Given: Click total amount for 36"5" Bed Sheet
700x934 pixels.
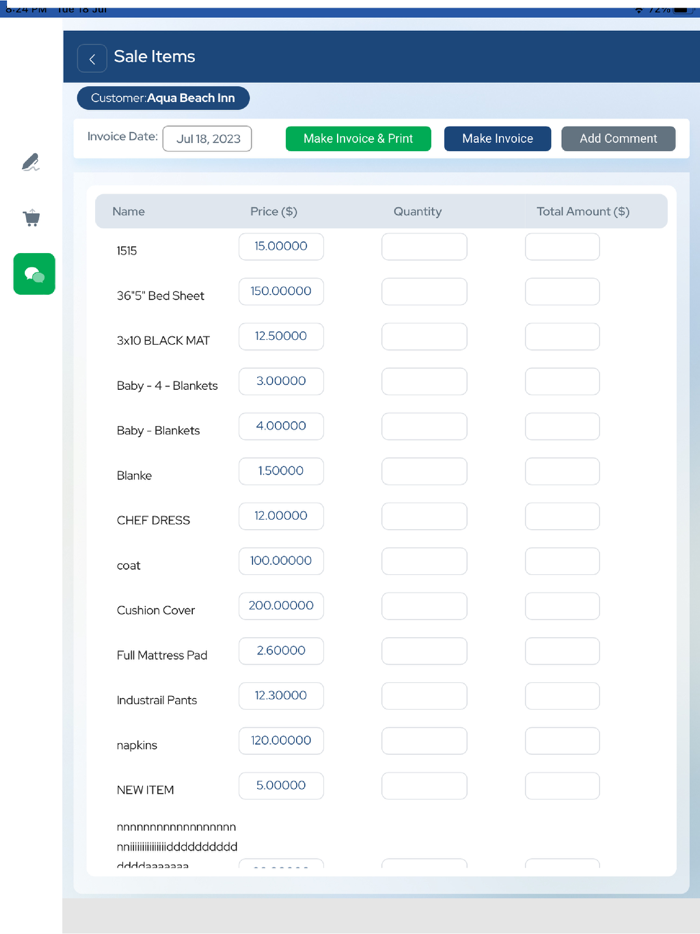Looking at the screenshot, I should [562, 291].
